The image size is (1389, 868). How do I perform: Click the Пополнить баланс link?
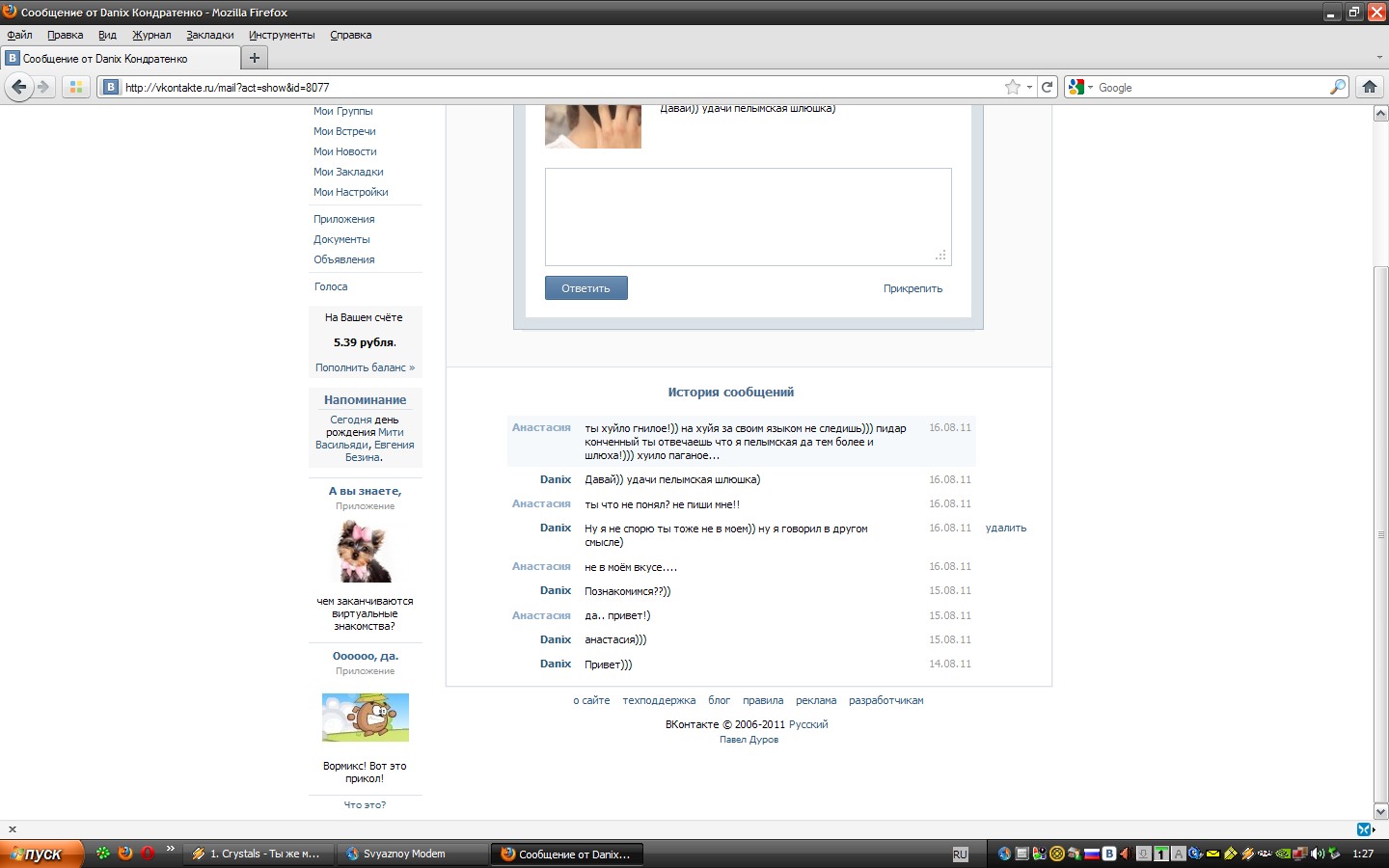(365, 367)
